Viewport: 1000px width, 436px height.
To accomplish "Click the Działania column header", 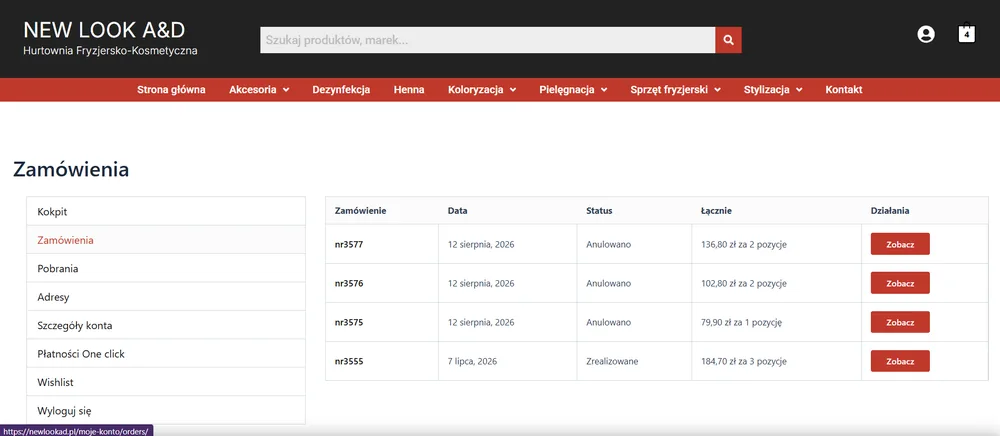I will (890, 211).
